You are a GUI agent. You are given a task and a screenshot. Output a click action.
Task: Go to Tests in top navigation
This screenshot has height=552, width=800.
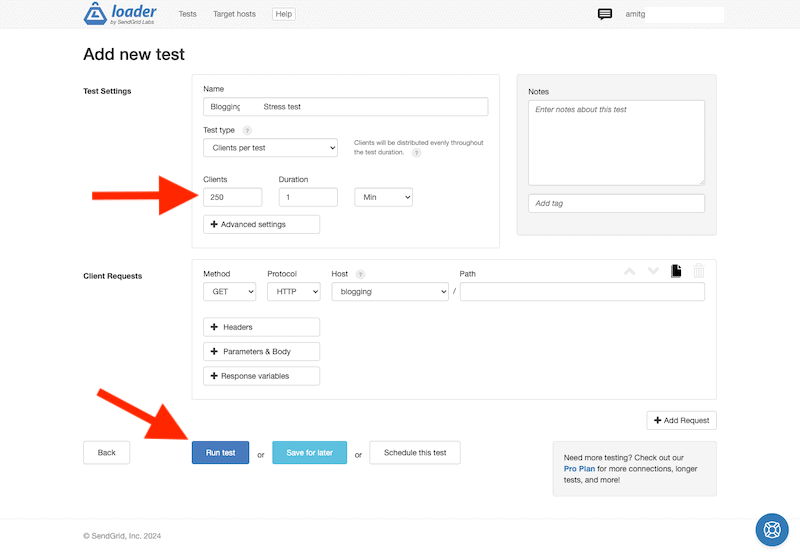(x=187, y=14)
